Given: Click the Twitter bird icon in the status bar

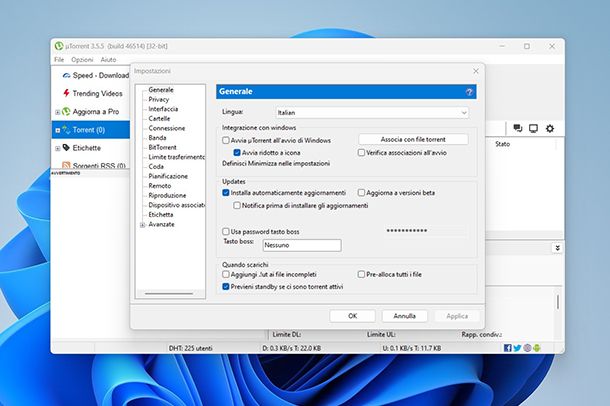Looking at the screenshot, I should pos(517,348).
